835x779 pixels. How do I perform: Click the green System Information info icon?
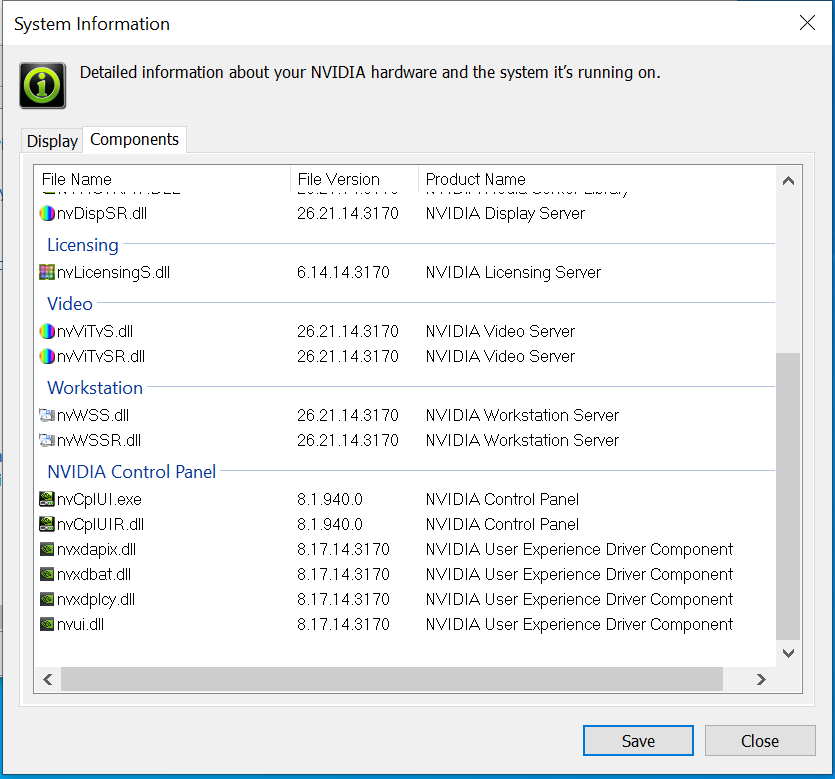[x=43, y=86]
